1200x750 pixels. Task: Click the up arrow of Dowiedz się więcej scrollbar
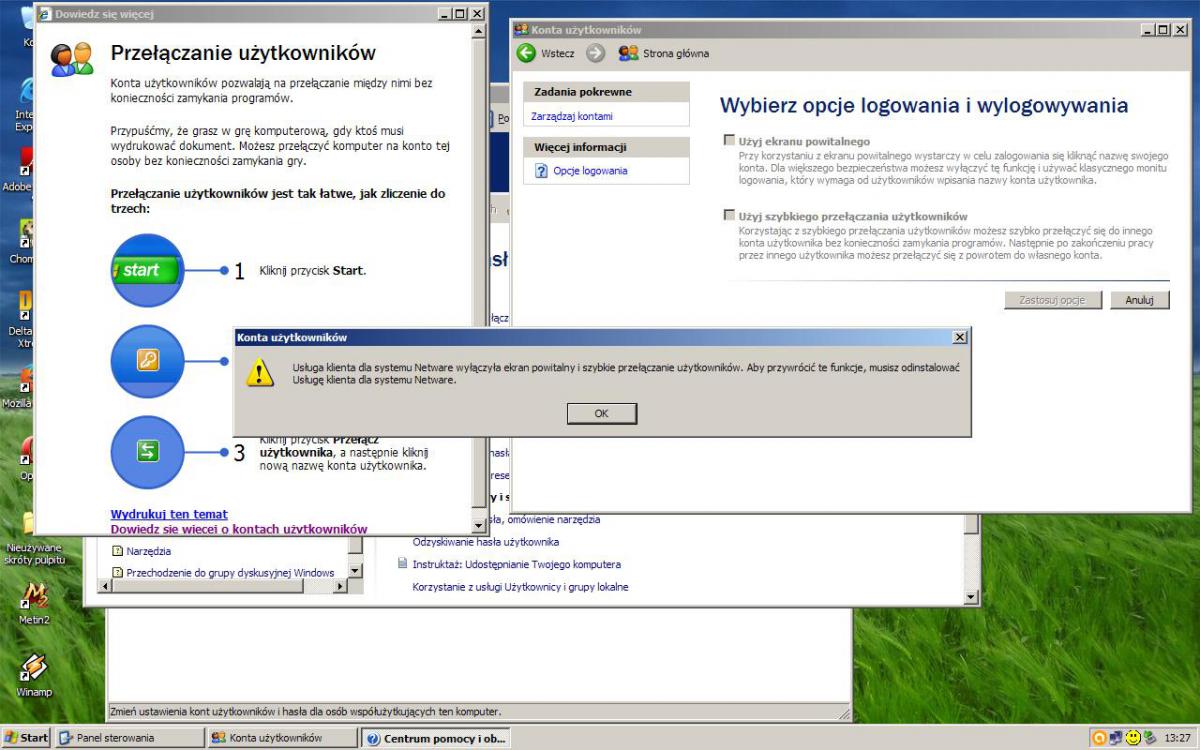click(x=479, y=31)
